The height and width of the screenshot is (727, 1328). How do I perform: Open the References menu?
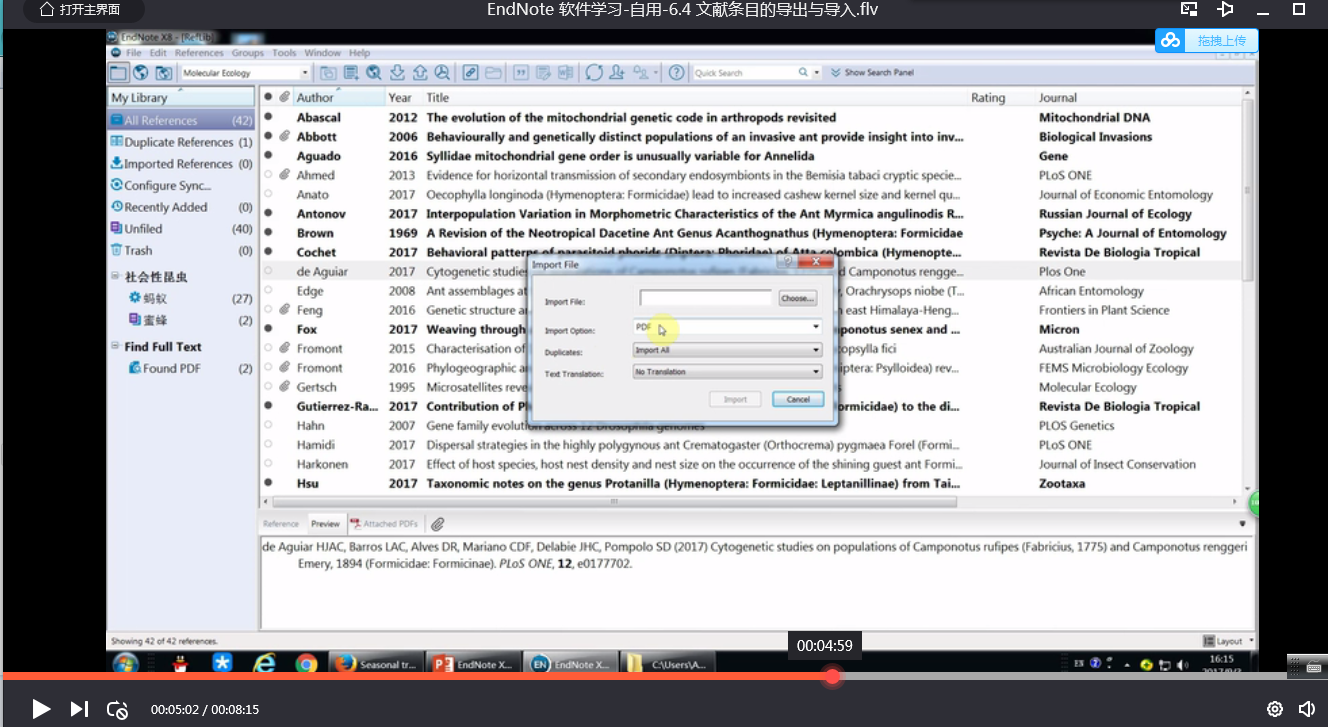[199, 53]
